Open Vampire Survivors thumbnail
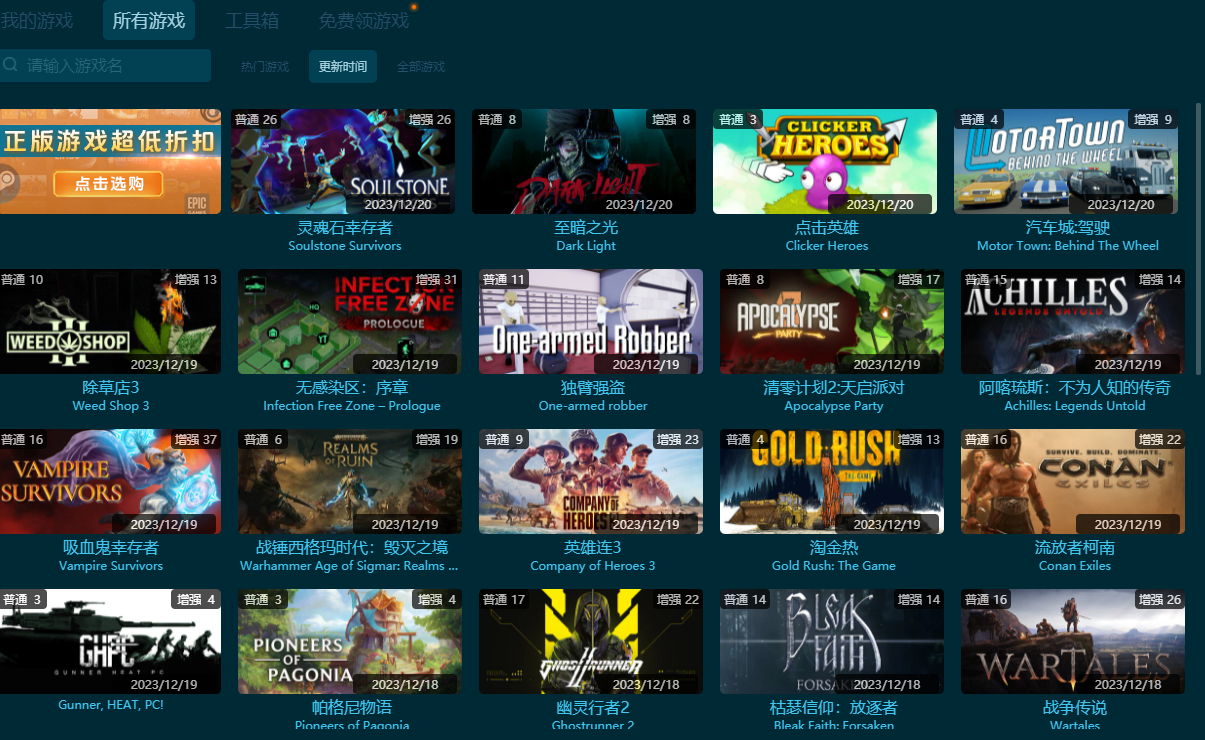This screenshot has width=1205, height=740. [110, 481]
